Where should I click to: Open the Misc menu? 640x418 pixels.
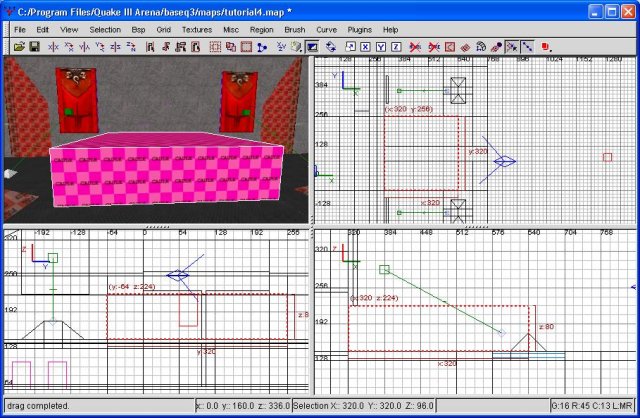(231, 30)
